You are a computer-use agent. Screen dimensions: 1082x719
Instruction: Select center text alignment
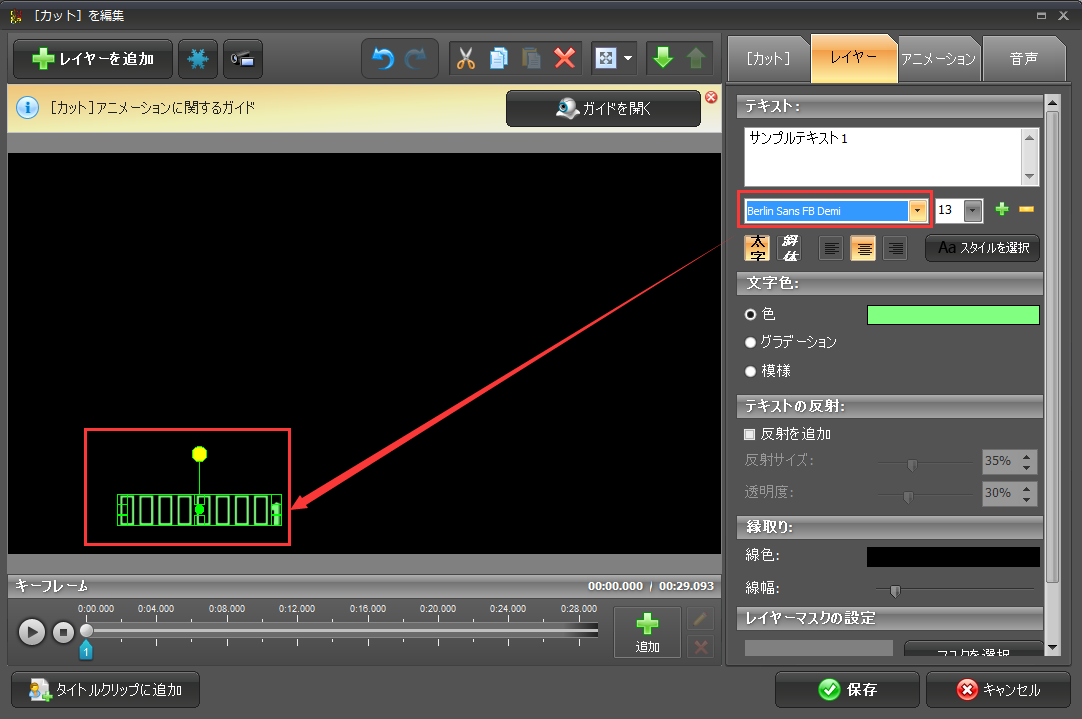[863, 248]
